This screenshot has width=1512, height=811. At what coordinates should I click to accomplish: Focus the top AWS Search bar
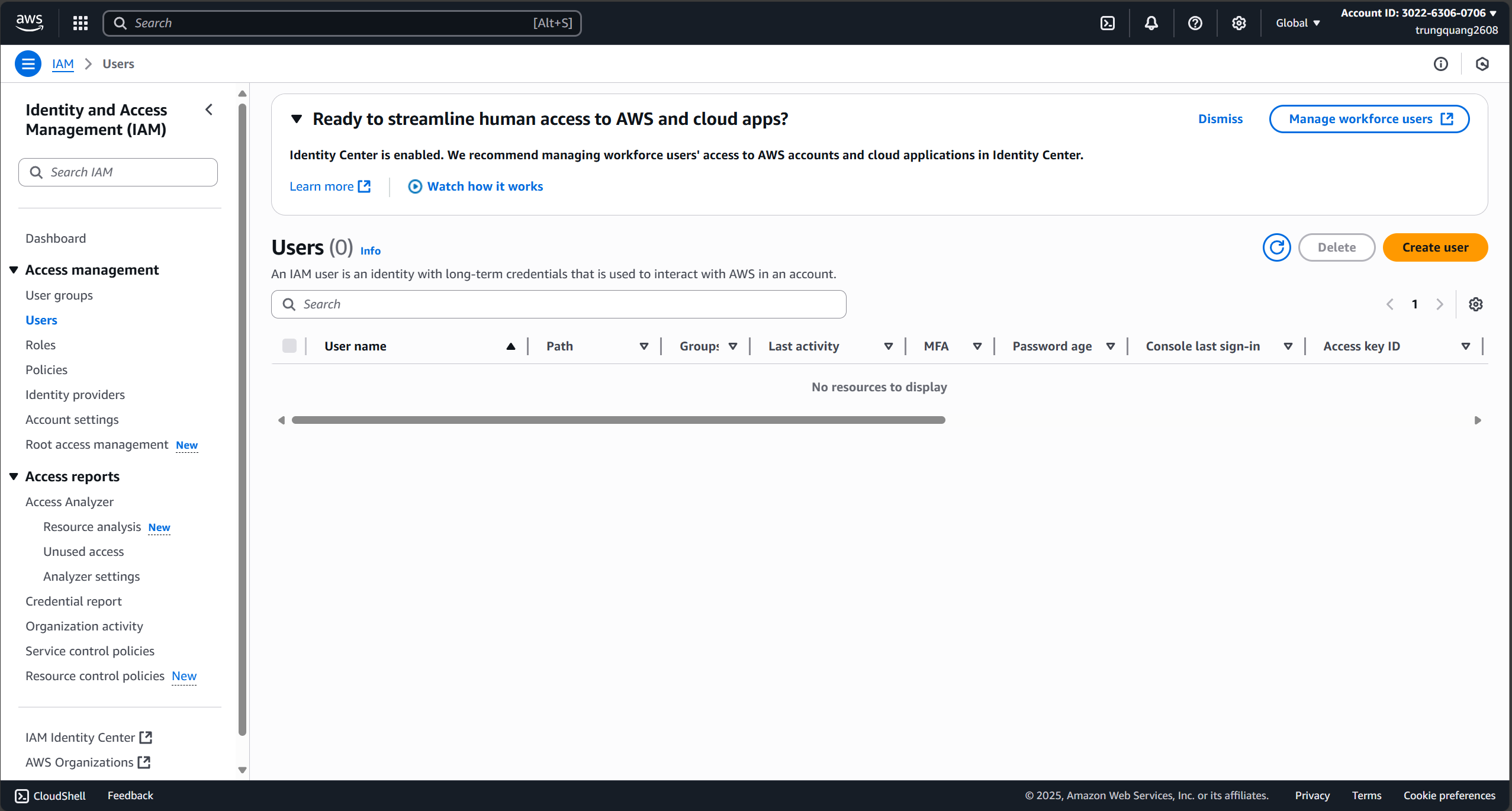point(342,23)
